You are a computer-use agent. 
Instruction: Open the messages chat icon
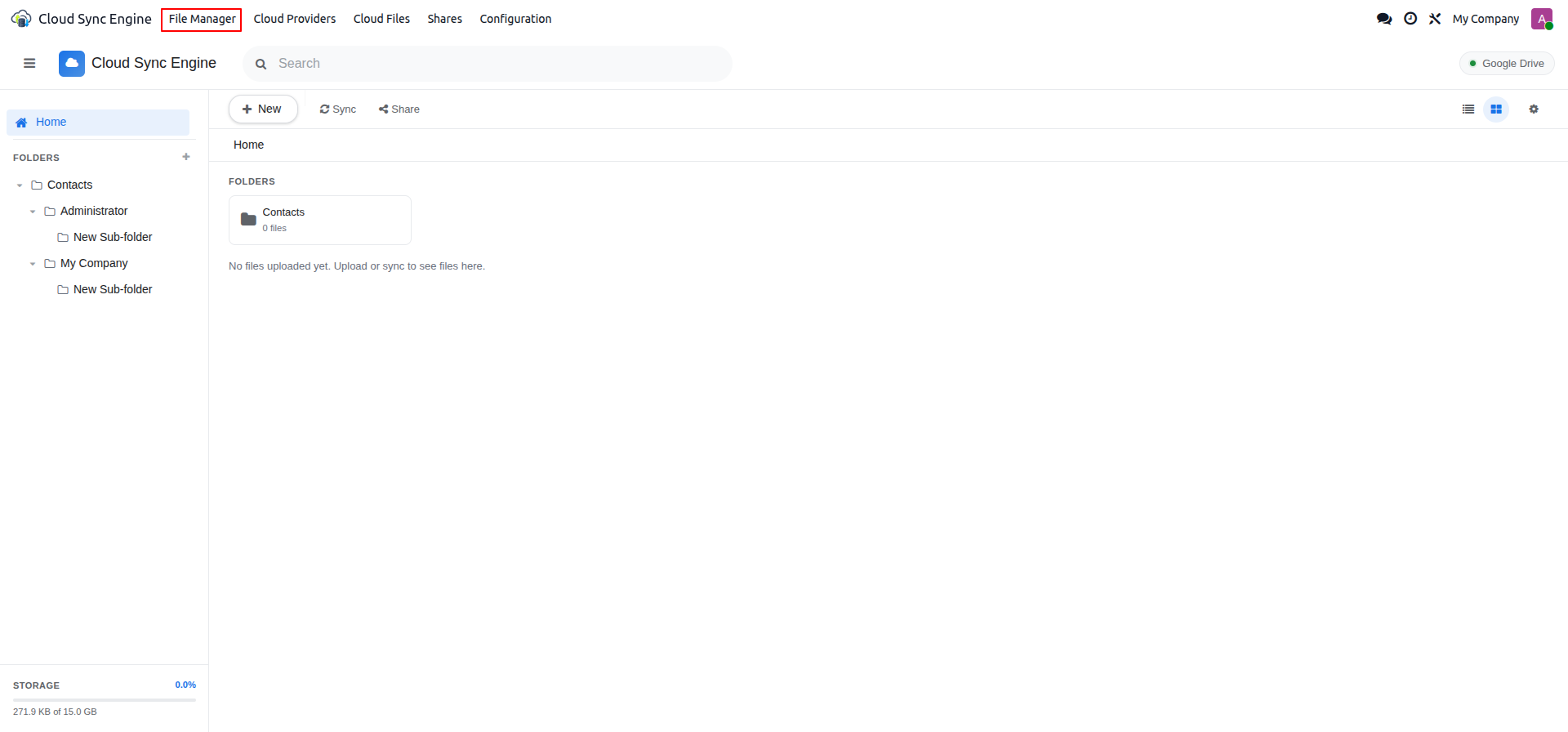click(x=1384, y=19)
